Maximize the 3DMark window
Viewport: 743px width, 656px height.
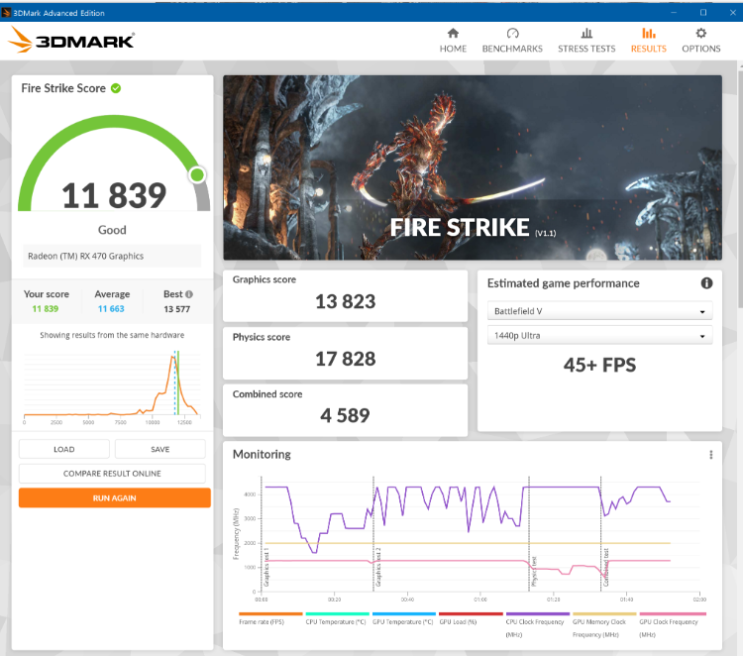click(703, 12)
